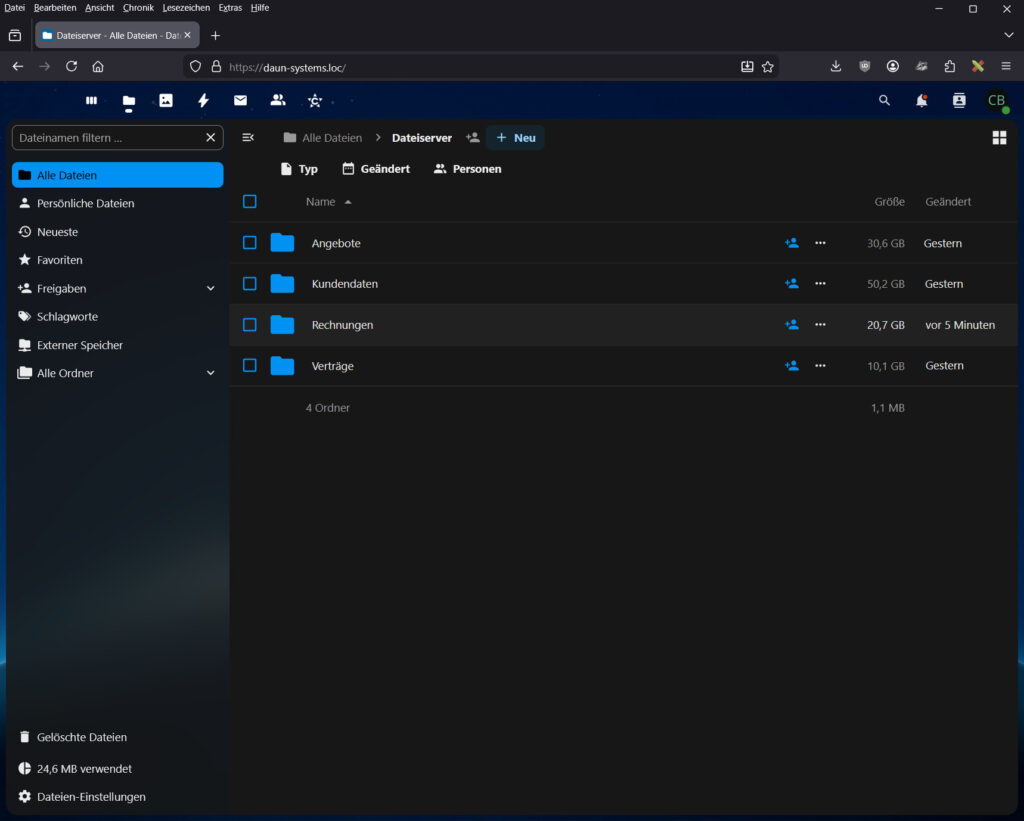Viewport: 1024px width, 821px height.
Task: Check the Kundendaten folder checkbox
Action: [249, 283]
